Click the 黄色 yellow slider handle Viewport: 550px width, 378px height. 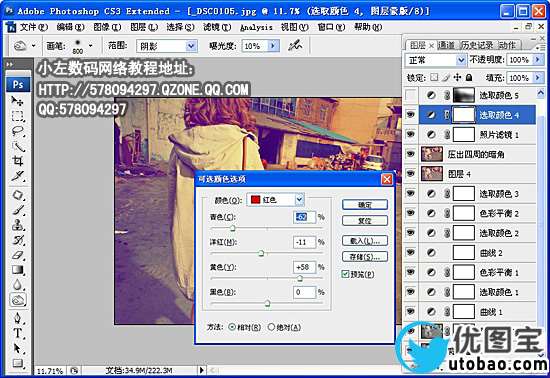[x=300, y=279]
